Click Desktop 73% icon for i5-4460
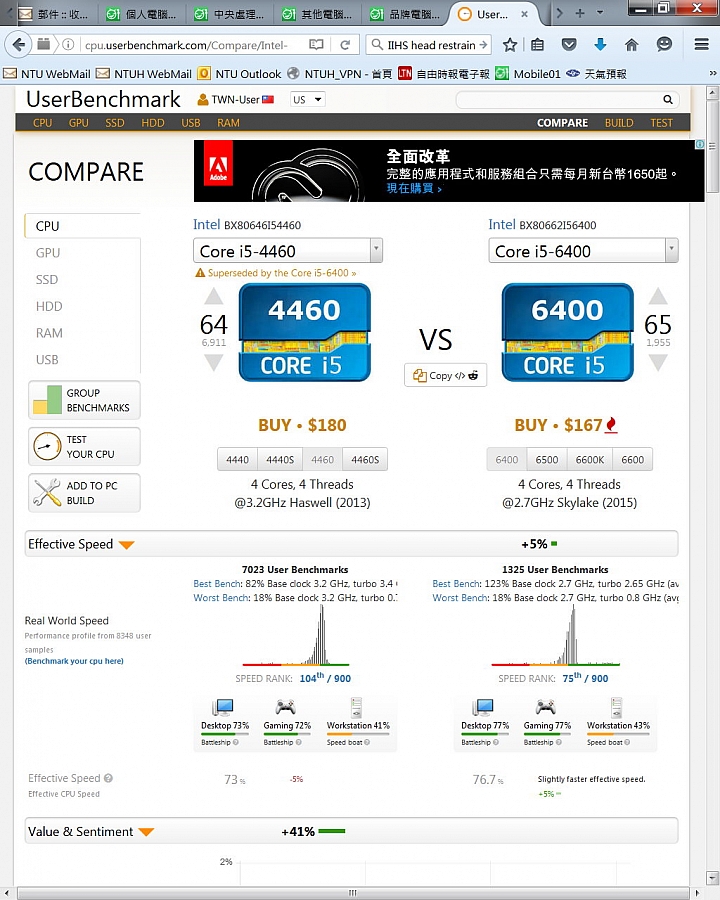Image resolution: width=720 pixels, height=900 pixels. pos(223,707)
